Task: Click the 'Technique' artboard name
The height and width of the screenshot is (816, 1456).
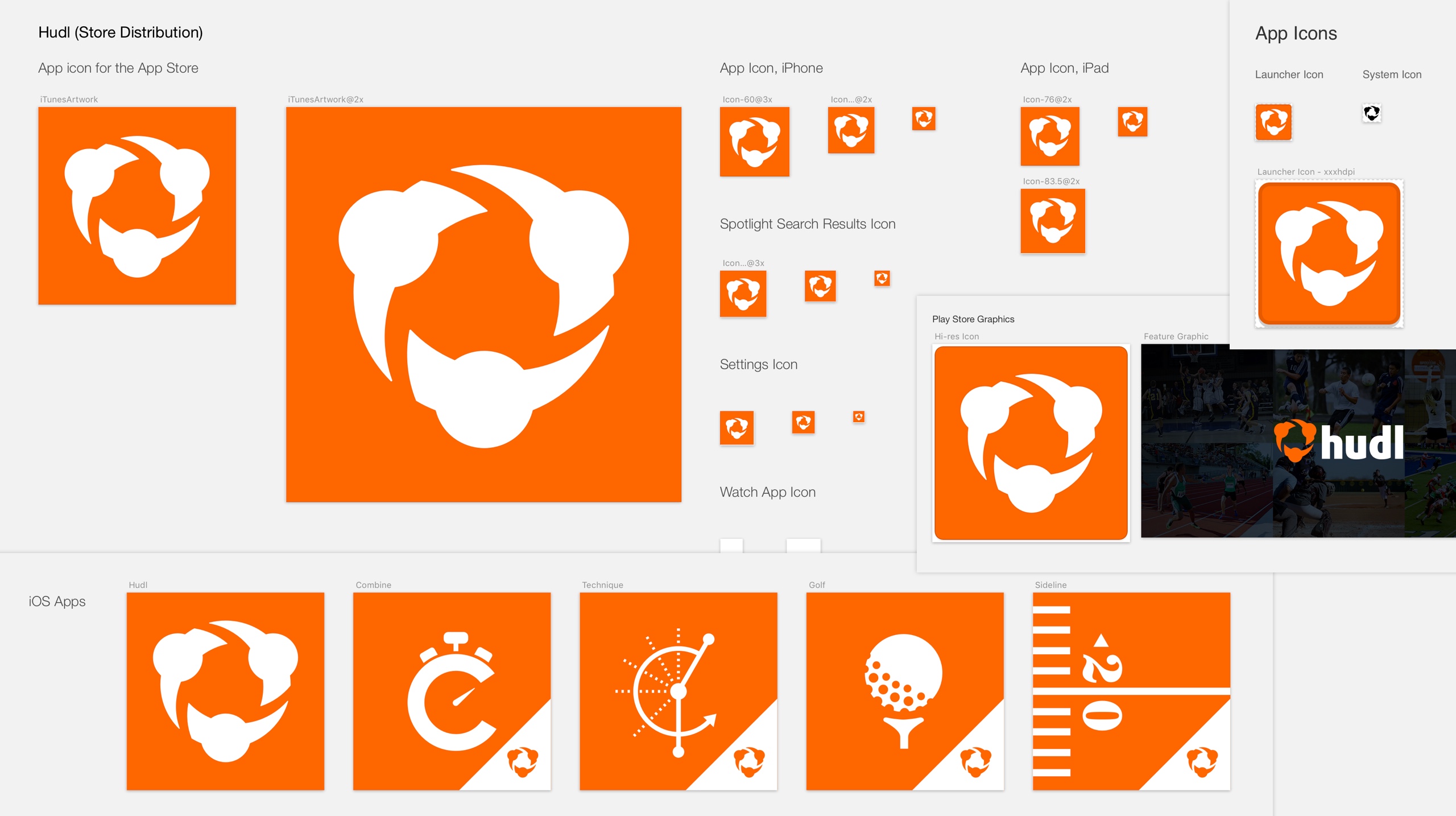Action: (602, 585)
